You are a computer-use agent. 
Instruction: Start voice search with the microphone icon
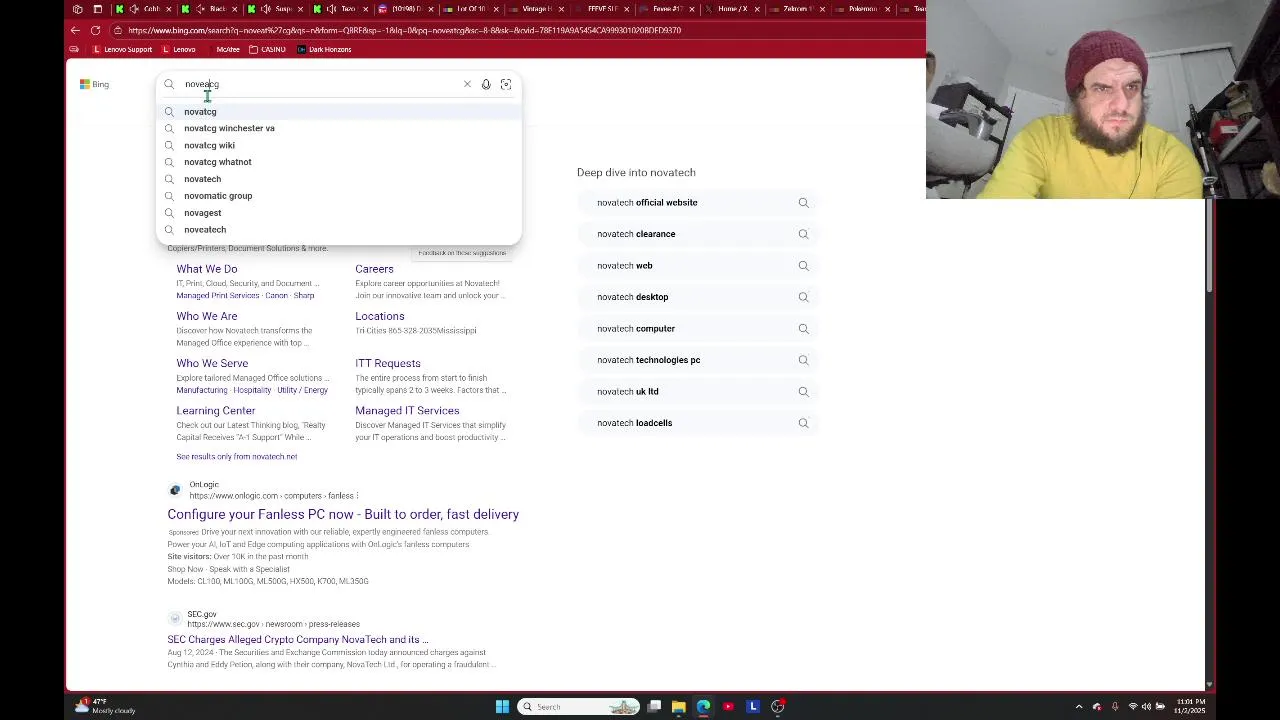[x=486, y=84]
